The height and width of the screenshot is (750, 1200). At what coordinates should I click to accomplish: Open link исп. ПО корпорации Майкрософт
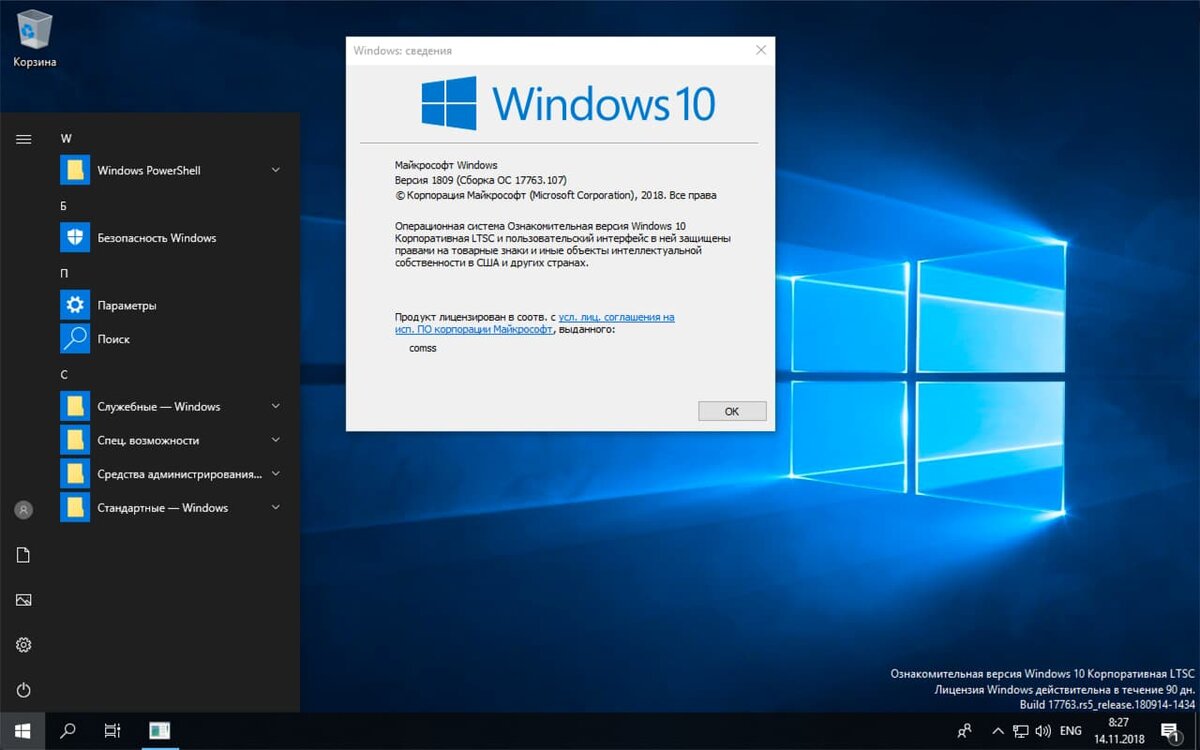click(473, 329)
